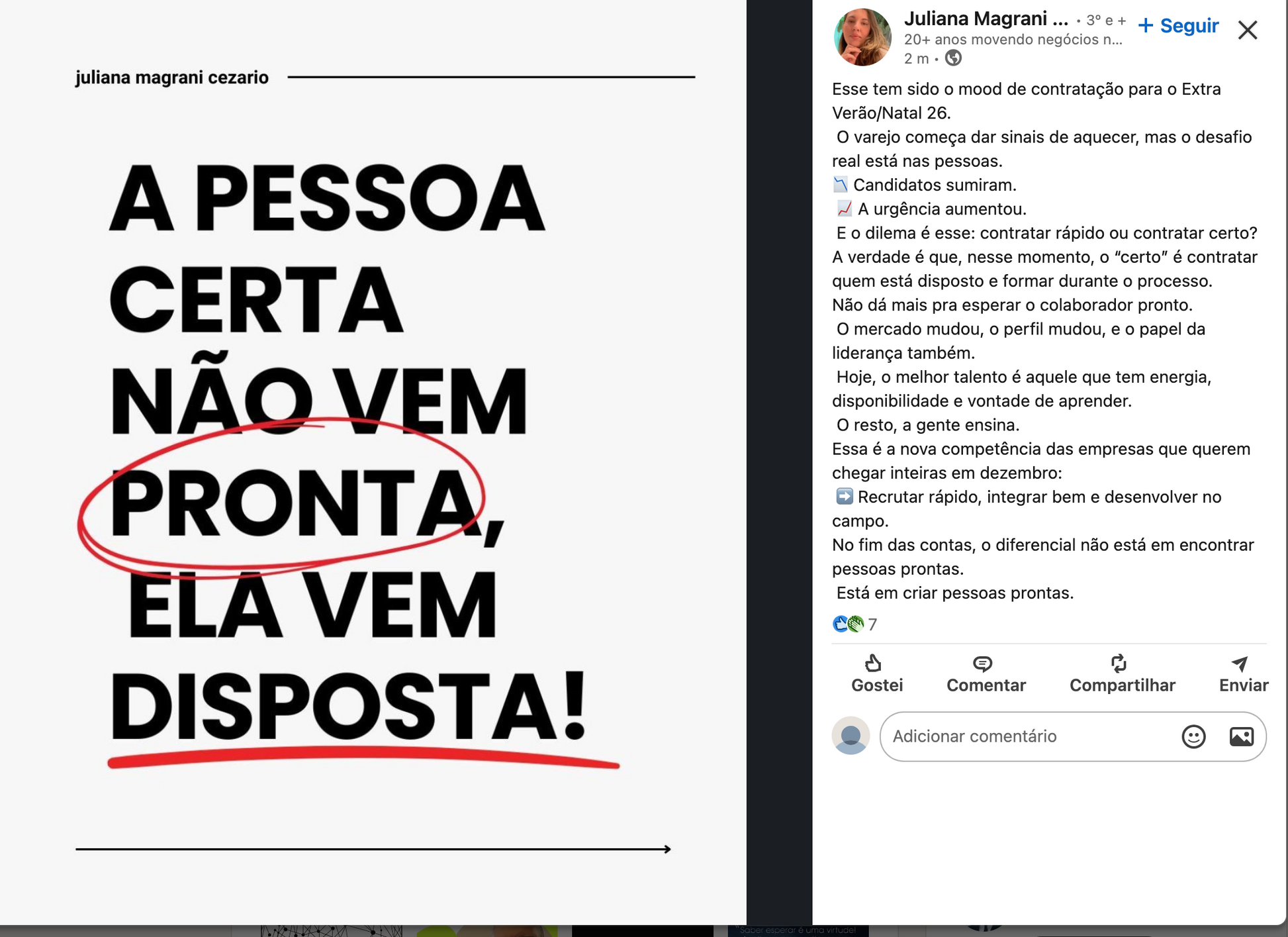Image resolution: width=1288 pixels, height=937 pixels.
Task: Click your own avatar beside comment box
Action: point(851,735)
